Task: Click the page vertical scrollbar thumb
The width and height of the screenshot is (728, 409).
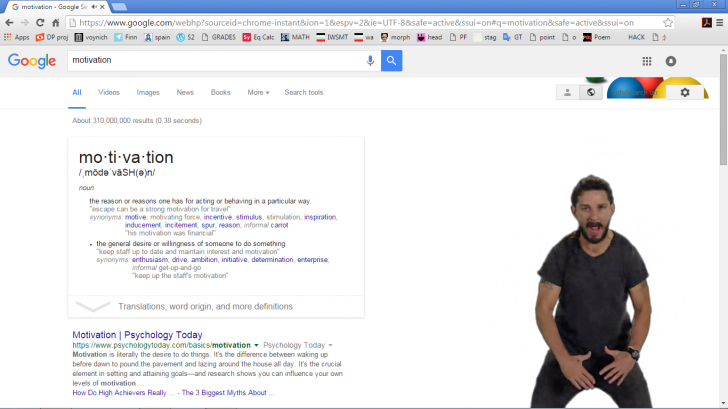Action: pyautogui.click(x=723, y=109)
